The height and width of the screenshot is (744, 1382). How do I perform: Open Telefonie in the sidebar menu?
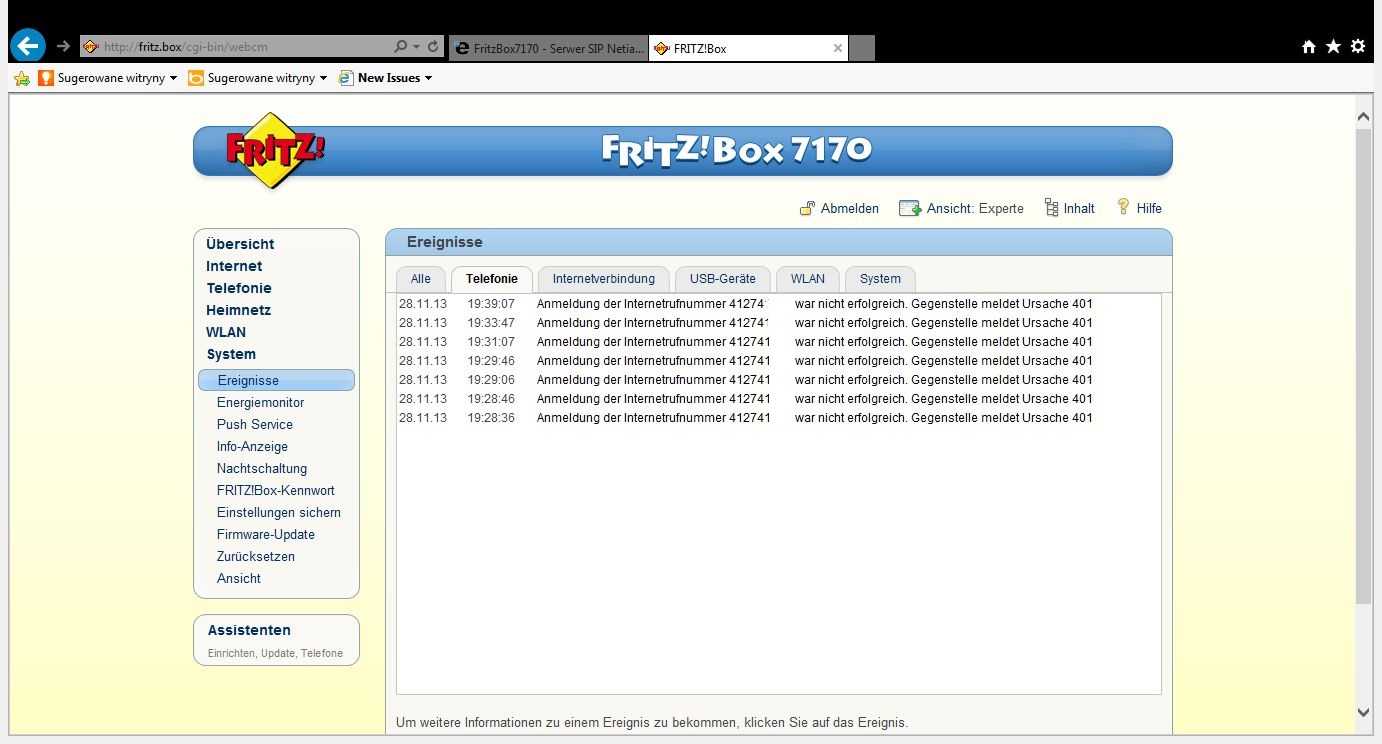tap(239, 288)
